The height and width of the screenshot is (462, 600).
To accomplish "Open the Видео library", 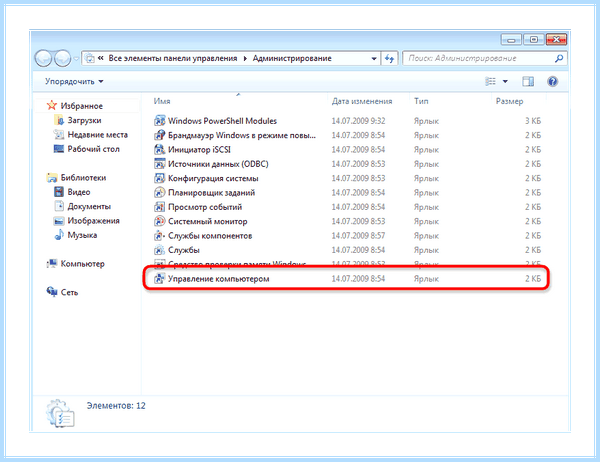I will pos(79,192).
